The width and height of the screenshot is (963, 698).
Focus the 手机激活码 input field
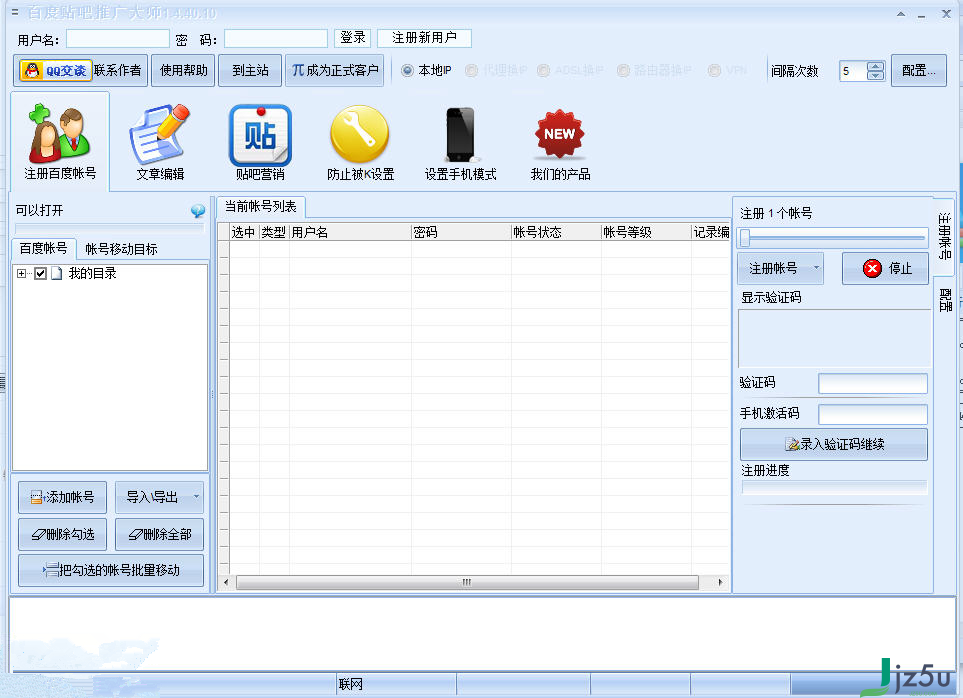click(x=873, y=414)
